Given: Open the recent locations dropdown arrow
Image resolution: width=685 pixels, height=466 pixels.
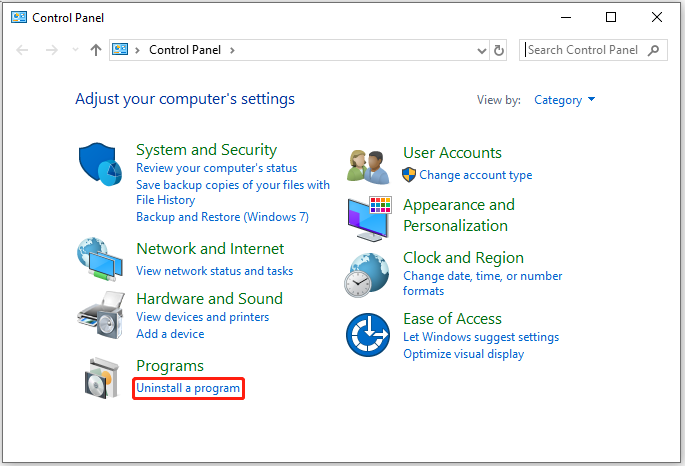Looking at the screenshot, I should coord(75,50).
